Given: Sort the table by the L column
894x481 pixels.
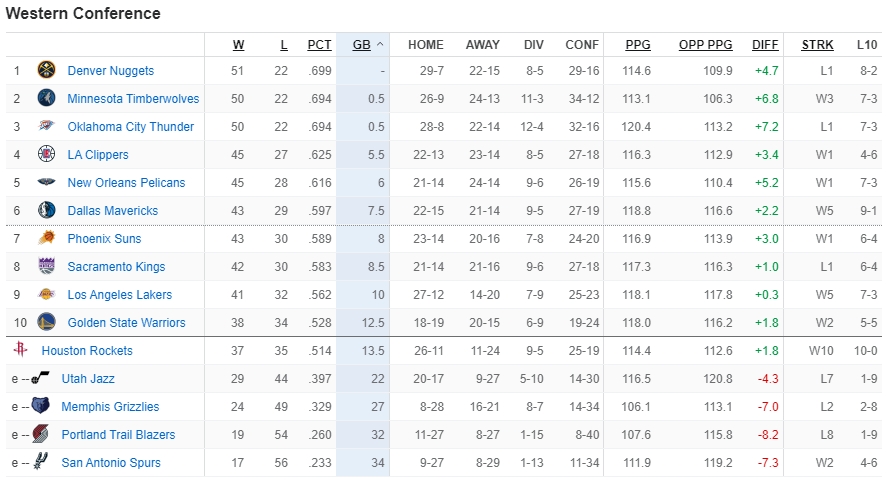Looking at the screenshot, I should coord(284,45).
